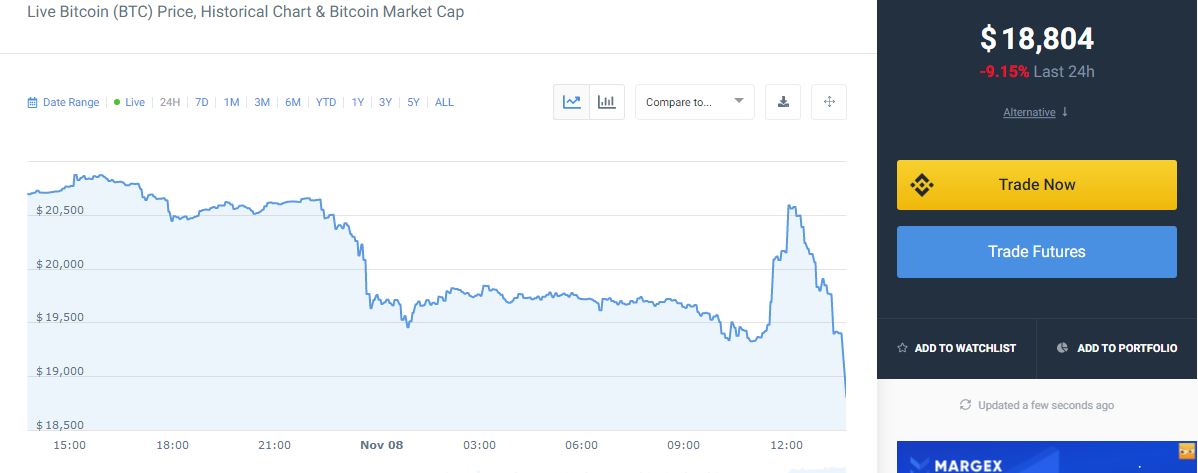Select the 24H range tab
The height and width of the screenshot is (473, 1198).
pyautogui.click(x=170, y=102)
